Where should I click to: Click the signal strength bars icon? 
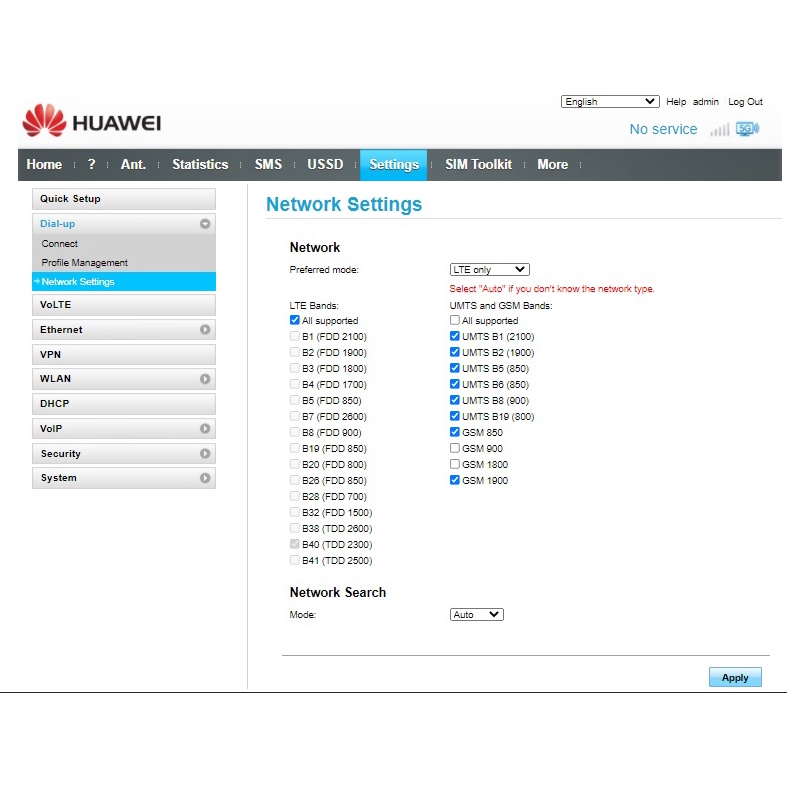719,129
